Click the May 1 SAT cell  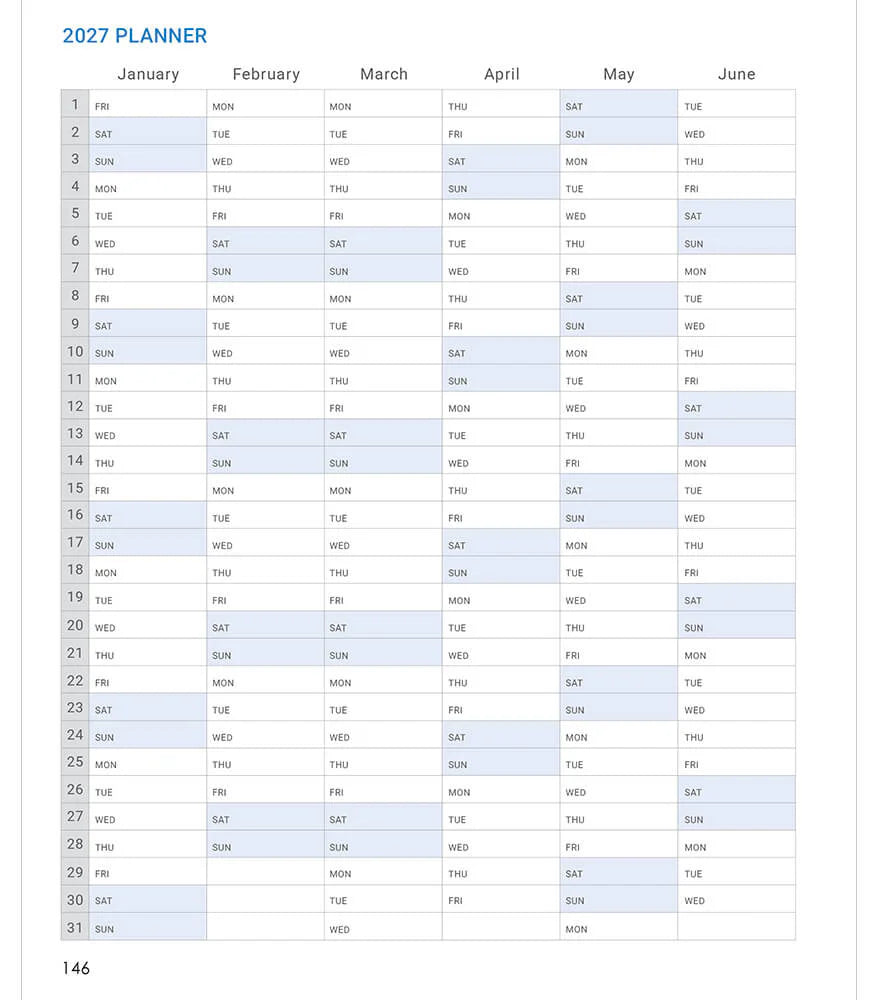pyautogui.click(x=619, y=105)
